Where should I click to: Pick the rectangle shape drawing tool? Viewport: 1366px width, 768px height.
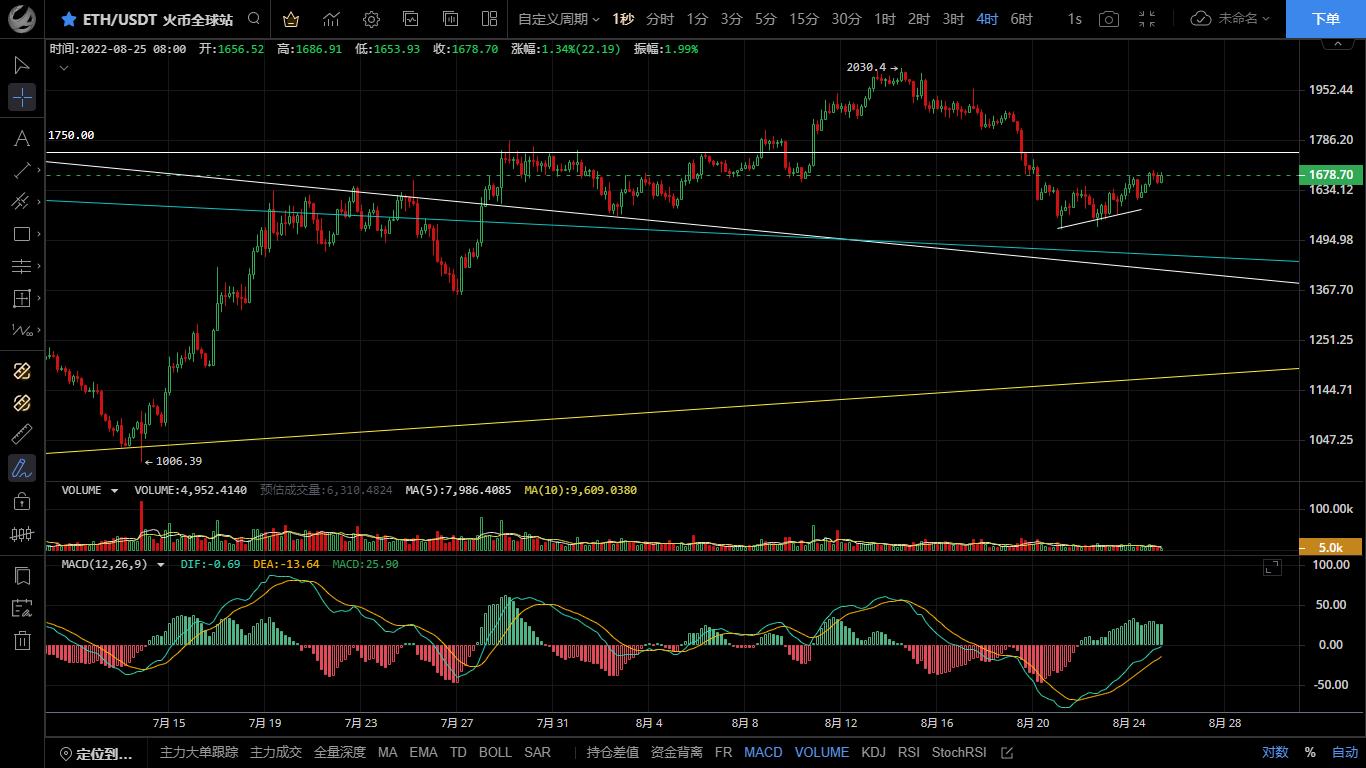pyautogui.click(x=22, y=234)
